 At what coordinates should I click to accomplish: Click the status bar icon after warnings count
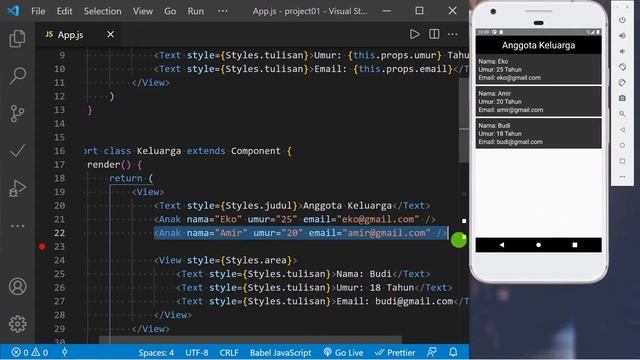tap(64, 352)
